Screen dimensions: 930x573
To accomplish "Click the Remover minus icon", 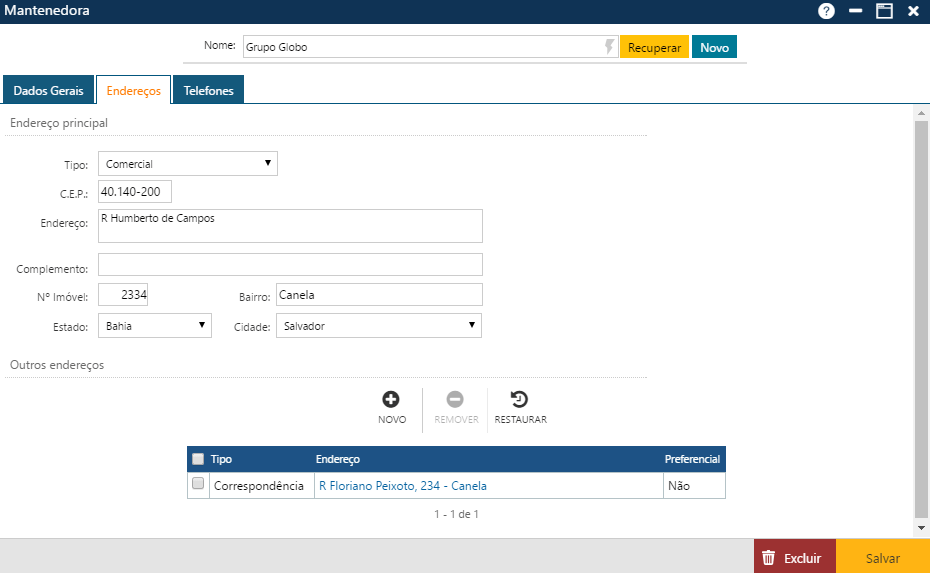I will (455, 399).
